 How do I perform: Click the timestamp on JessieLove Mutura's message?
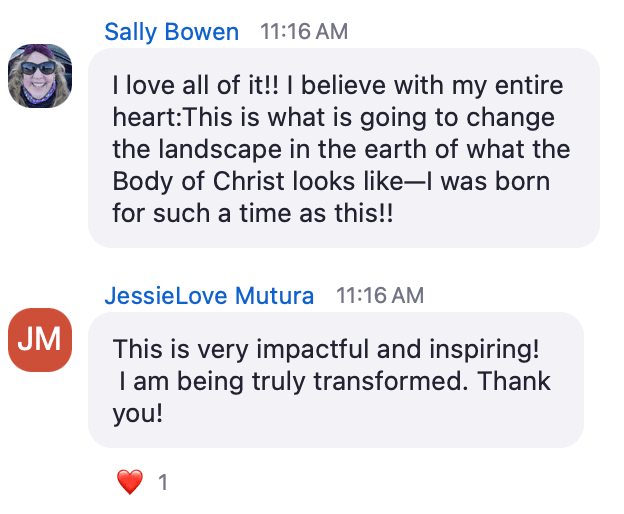pyautogui.click(x=380, y=296)
